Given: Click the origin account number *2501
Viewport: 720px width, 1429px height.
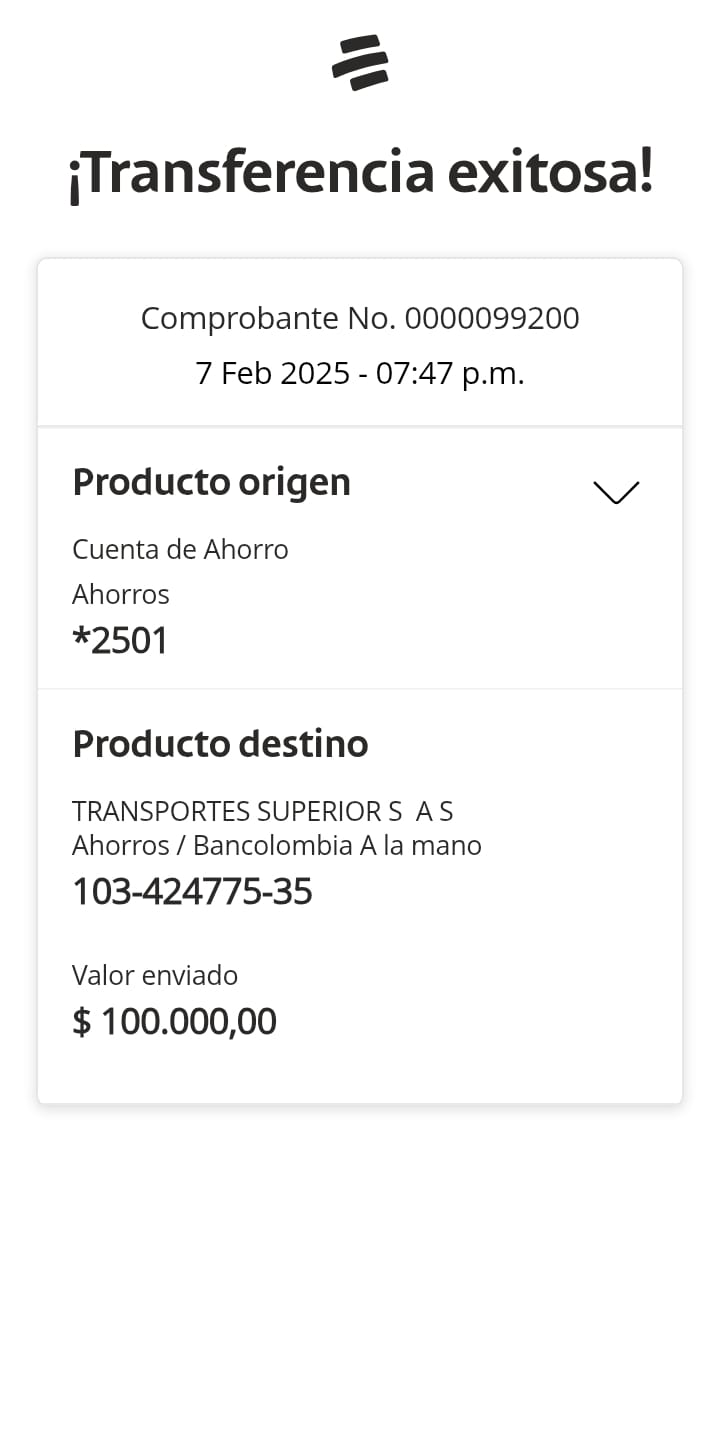Looking at the screenshot, I should tap(120, 640).
